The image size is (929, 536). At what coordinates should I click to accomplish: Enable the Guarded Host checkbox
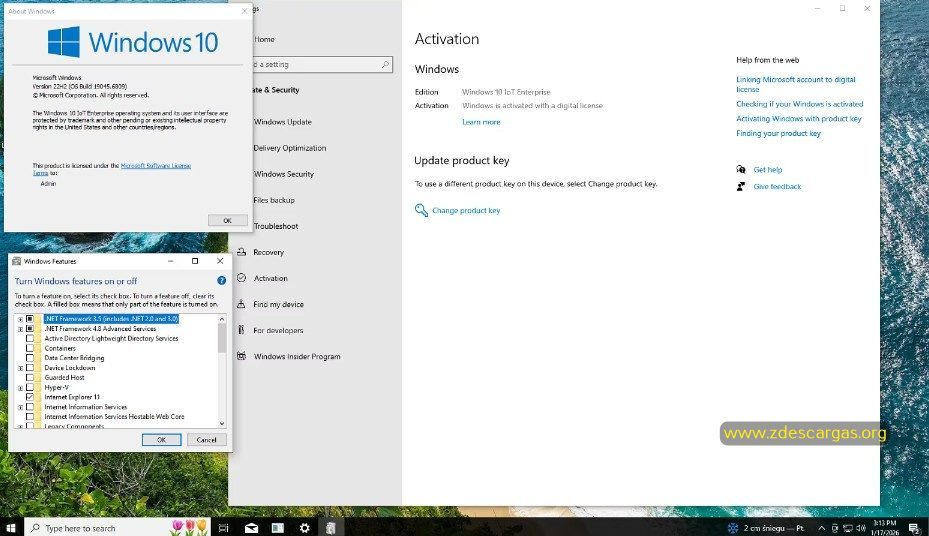click(30, 377)
